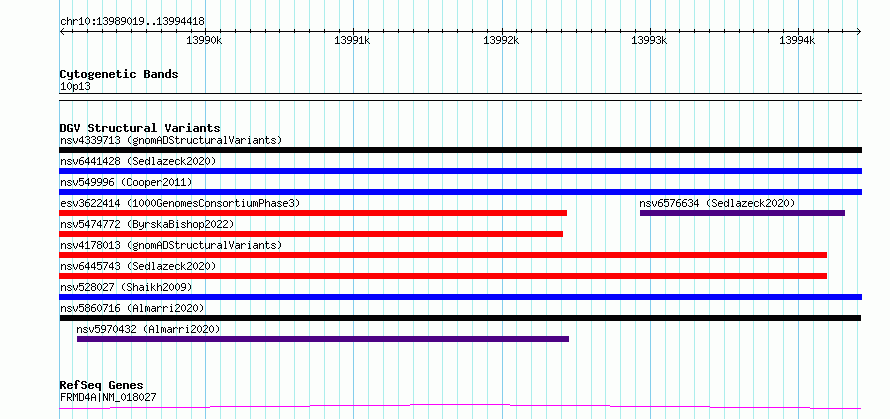Select the purple nsv6576634 variant bar
The image size is (890, 419).
742,213
